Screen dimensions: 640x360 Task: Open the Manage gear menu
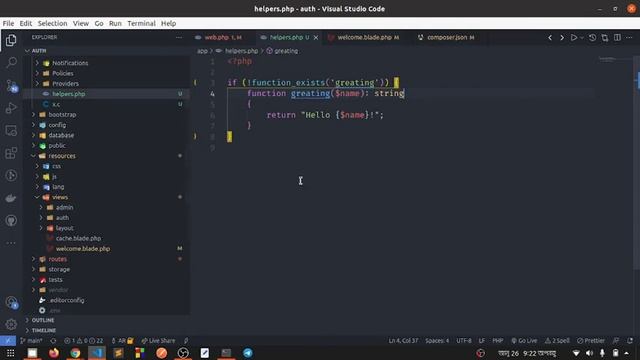pyautogui.click(x=11, y=324)
